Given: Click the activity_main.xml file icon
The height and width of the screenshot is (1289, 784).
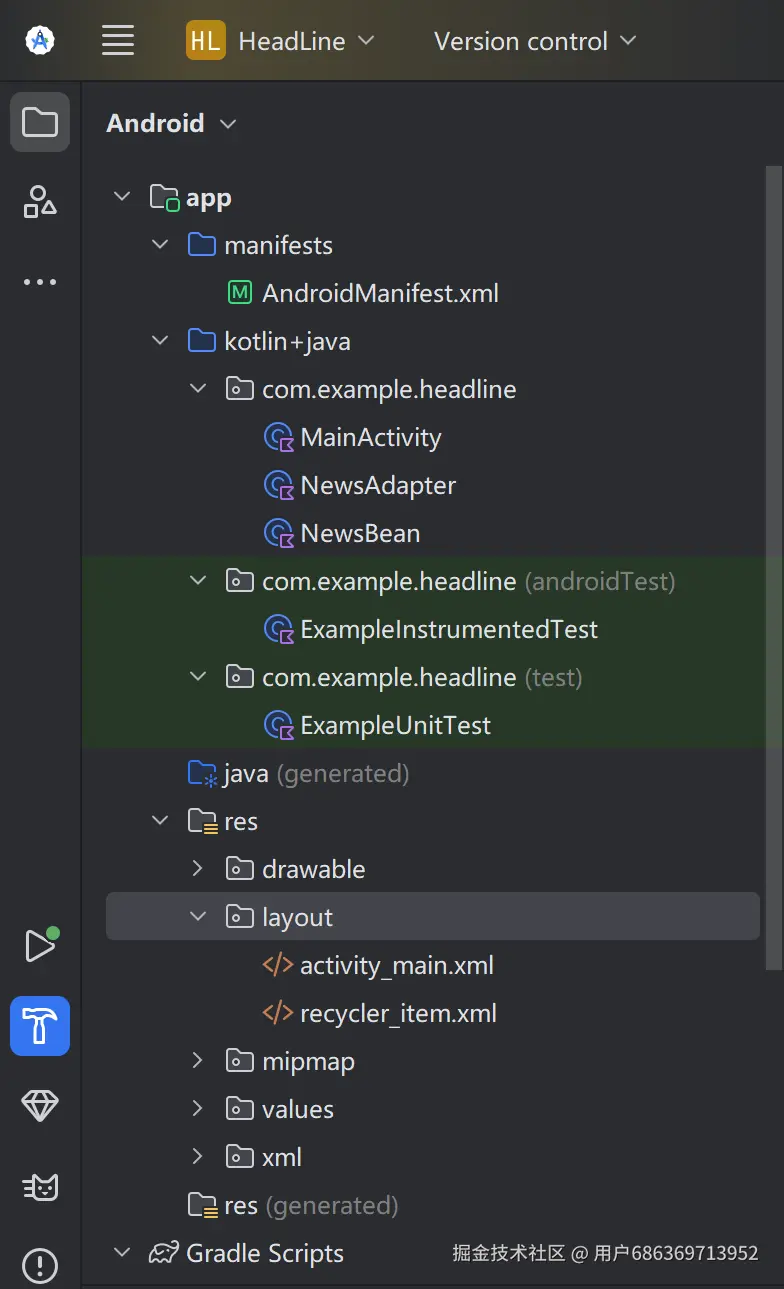Looking at the screenshot, I should click(278, 965).
